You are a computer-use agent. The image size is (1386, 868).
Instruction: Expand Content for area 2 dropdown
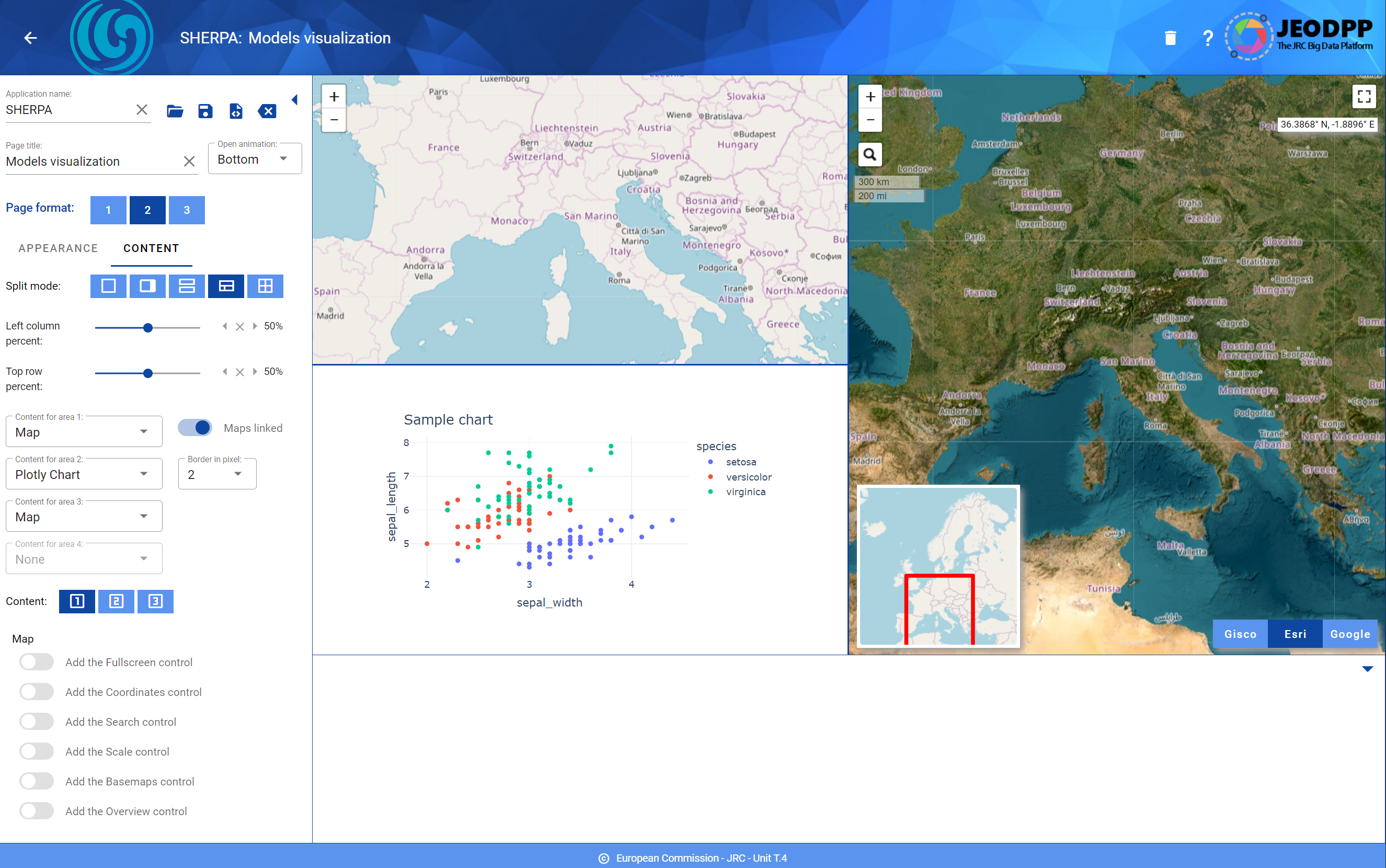[84, 474]
